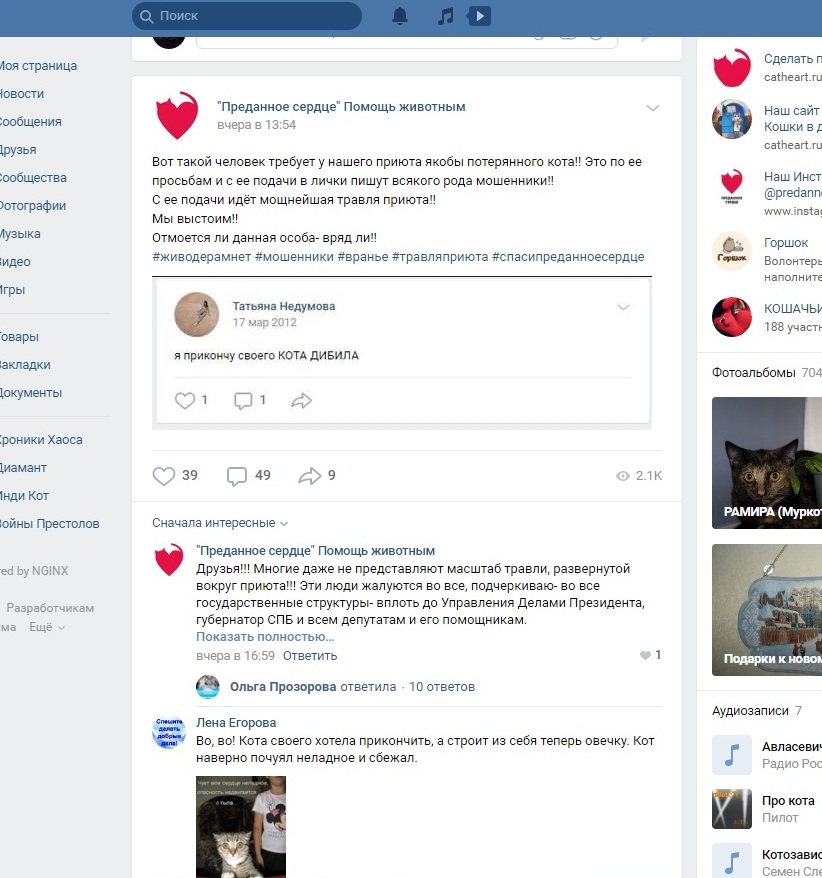The height and width of the screenshot is (878, 822).
Task: Open Войны Престолов game link
Action: 49,524
